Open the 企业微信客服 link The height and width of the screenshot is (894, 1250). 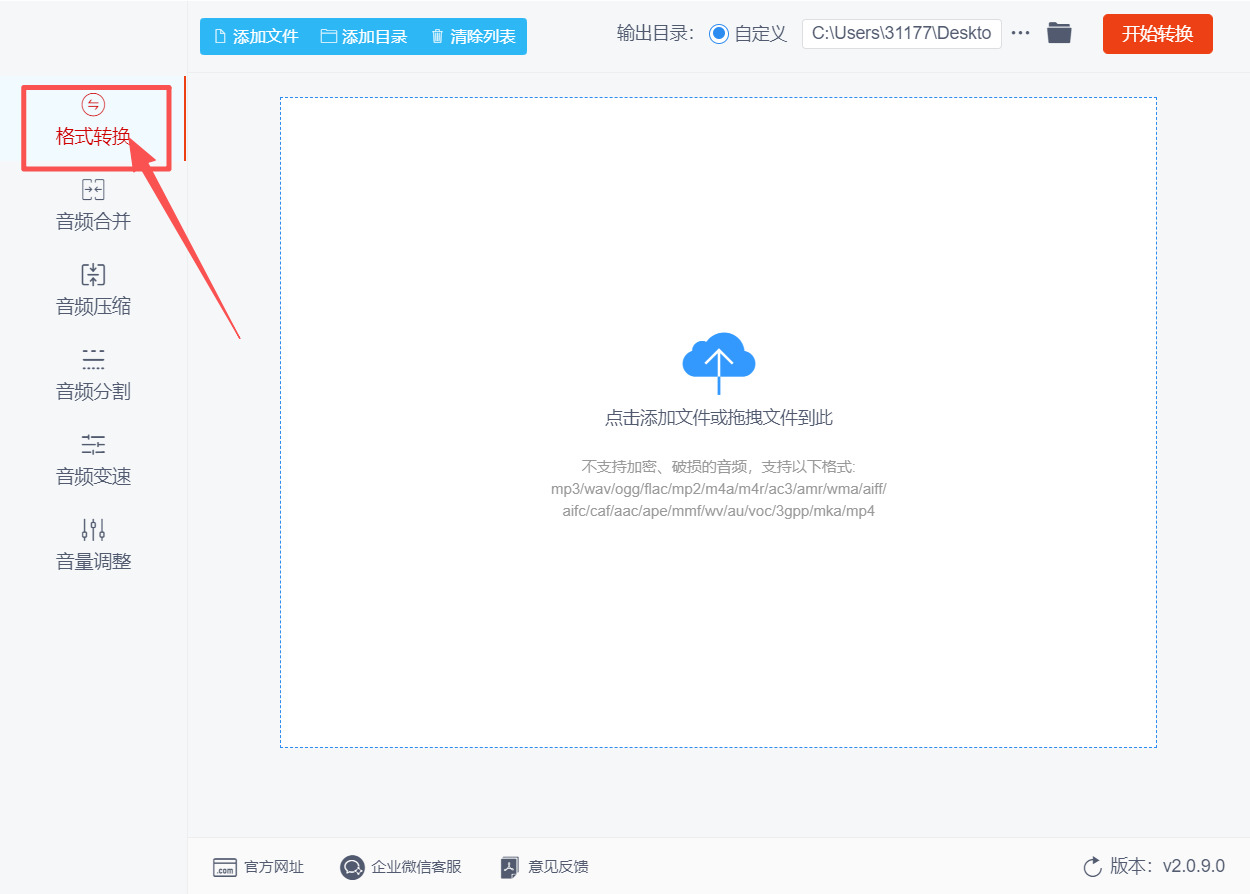click(417, 867)
